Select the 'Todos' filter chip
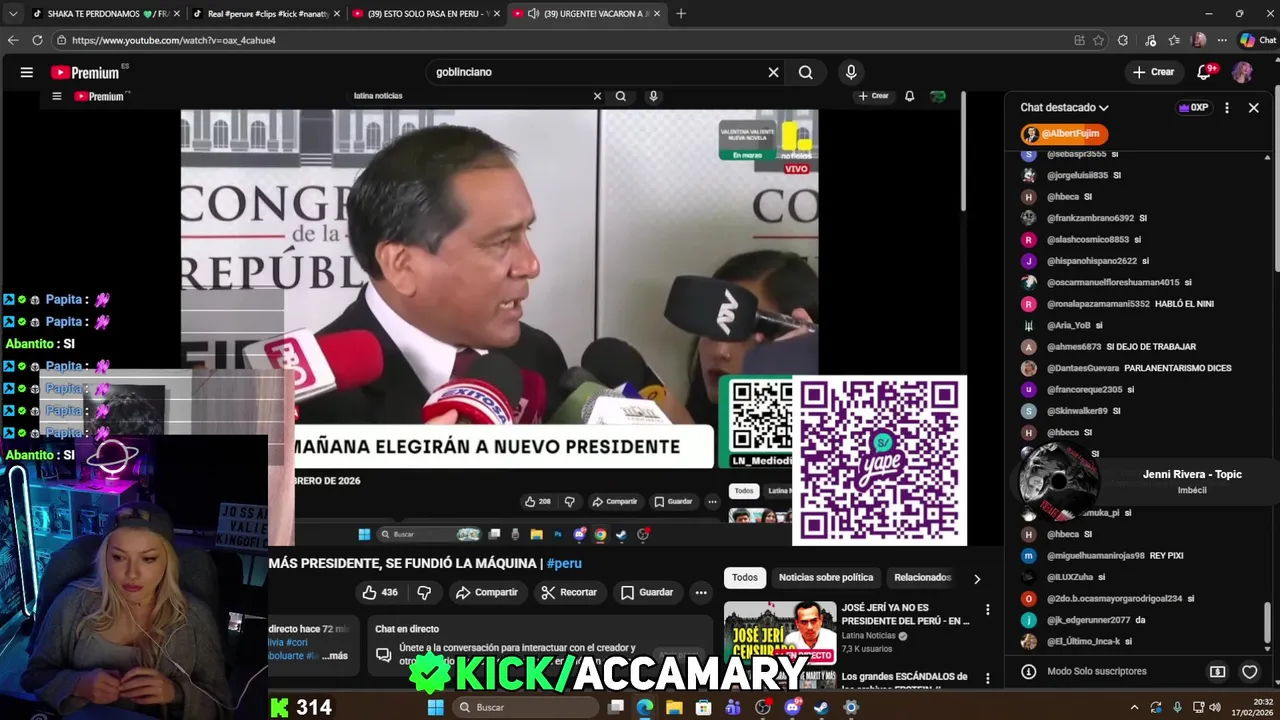1280x720 pixels. click(x=745, y=577)
